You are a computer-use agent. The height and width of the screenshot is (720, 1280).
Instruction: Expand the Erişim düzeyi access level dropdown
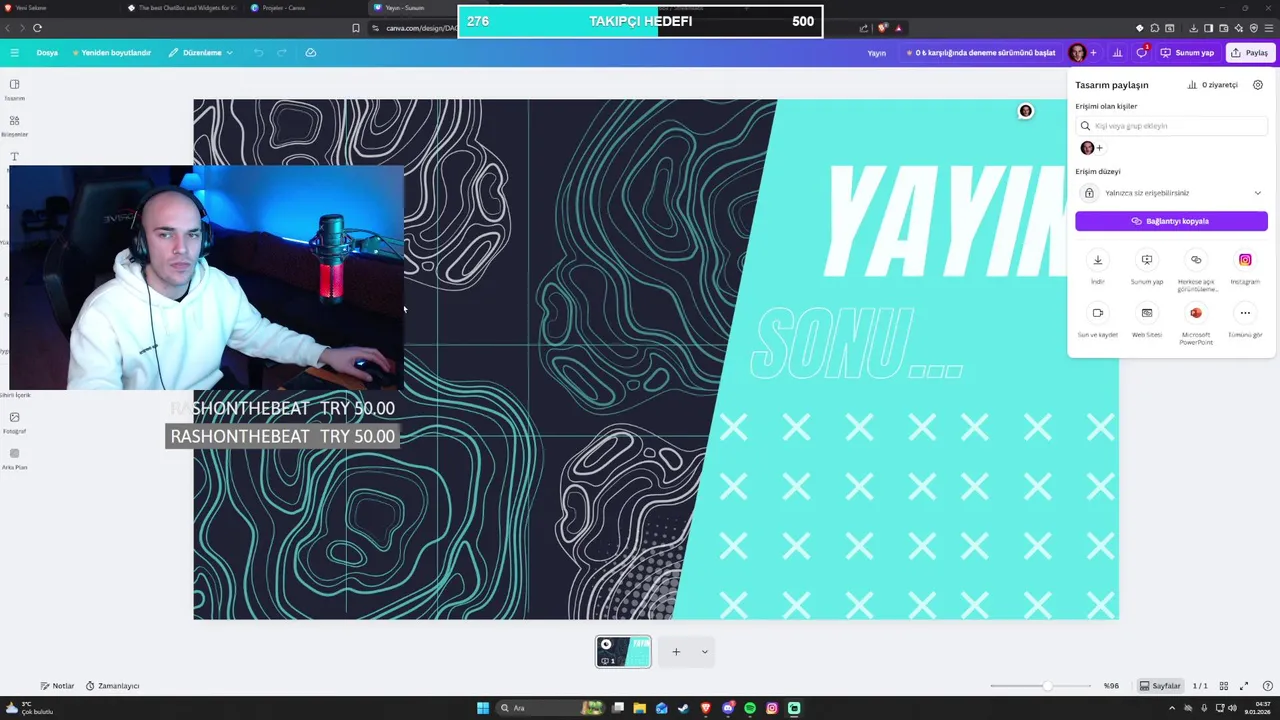coord(1171,193)
